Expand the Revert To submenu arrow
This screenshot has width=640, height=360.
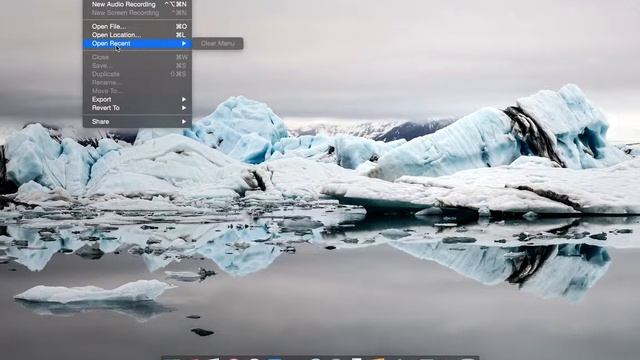click(184, 108)
